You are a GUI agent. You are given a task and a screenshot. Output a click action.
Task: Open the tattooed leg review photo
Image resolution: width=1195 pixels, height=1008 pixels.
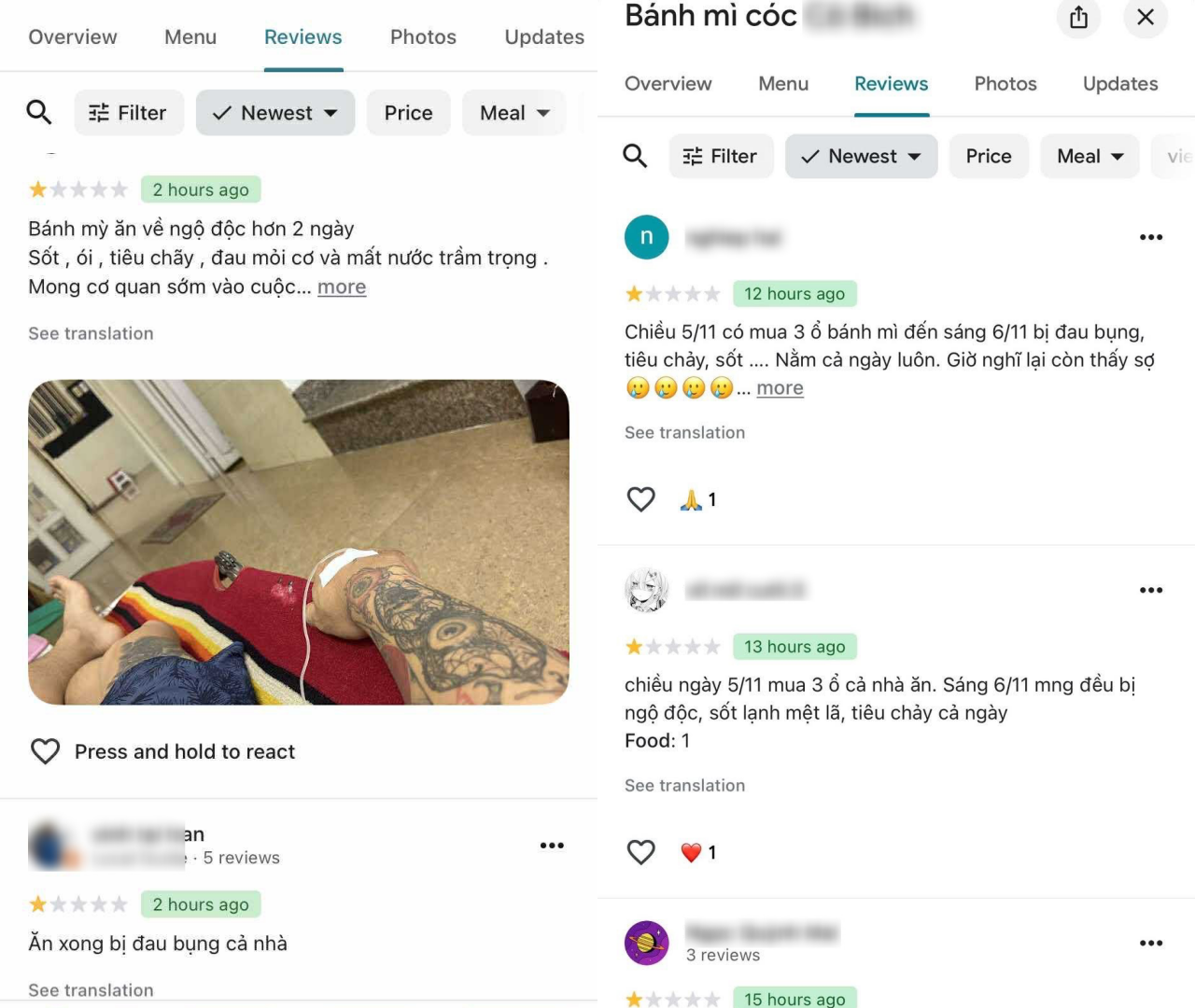click(x=299, y=542)
